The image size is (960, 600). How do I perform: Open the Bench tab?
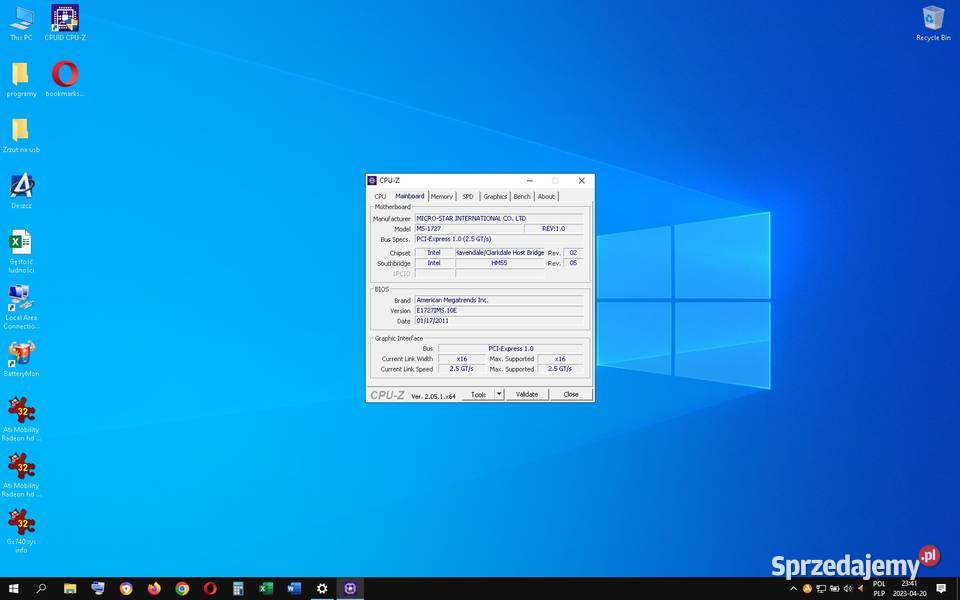[x=522, y=197]
